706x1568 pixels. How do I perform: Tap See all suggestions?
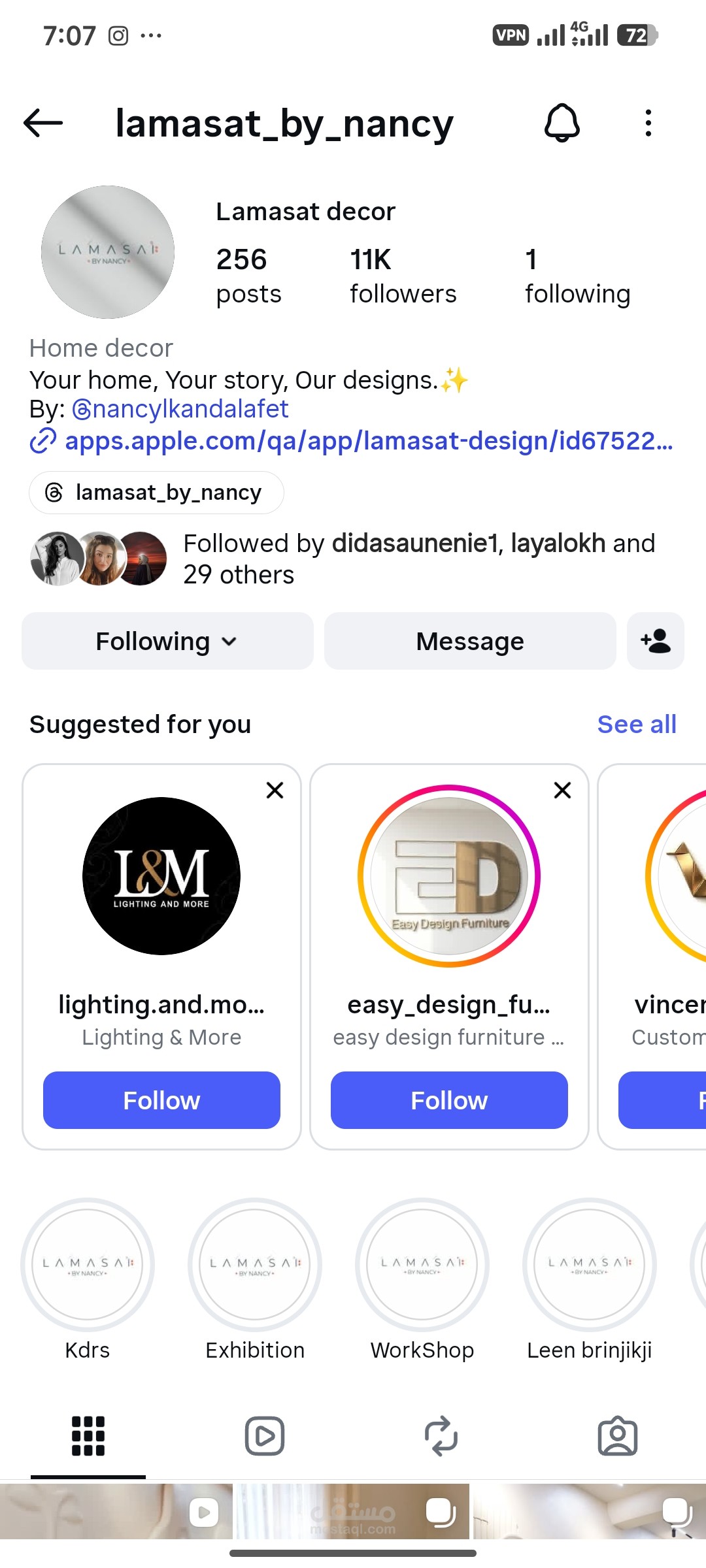click(637, 724)
